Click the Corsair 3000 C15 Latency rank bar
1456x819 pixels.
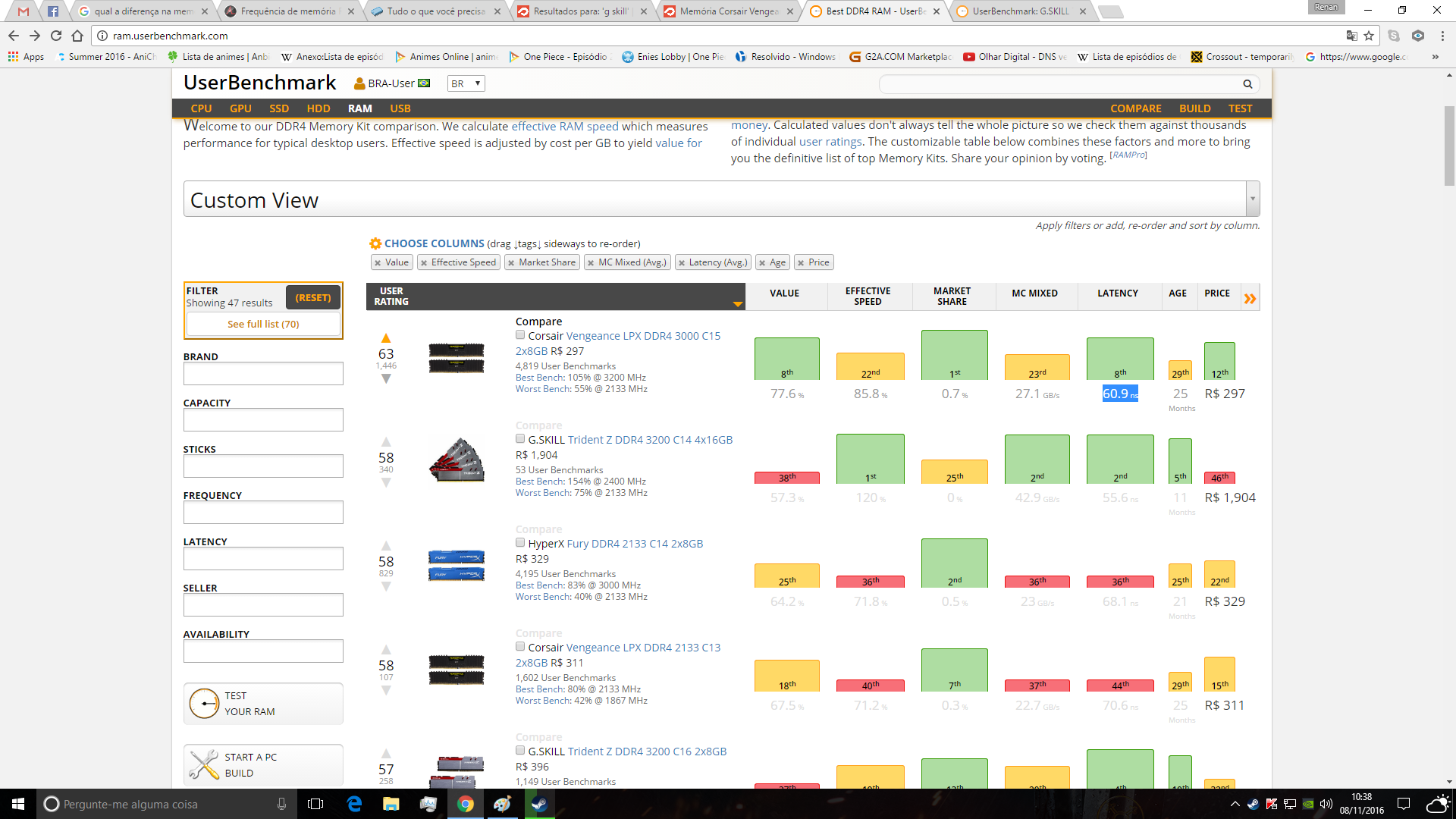(1120, 359)
